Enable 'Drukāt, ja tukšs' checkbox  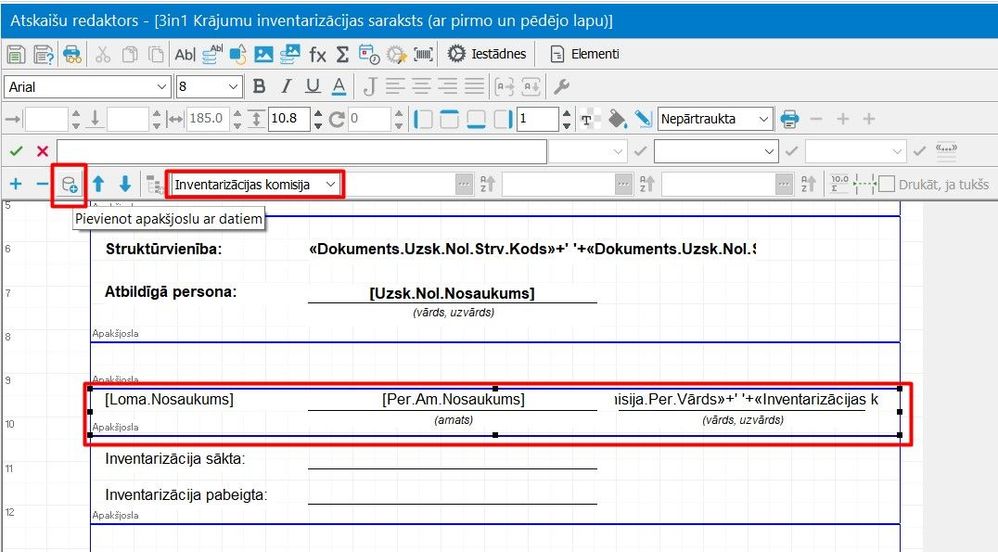click(887, 185)
